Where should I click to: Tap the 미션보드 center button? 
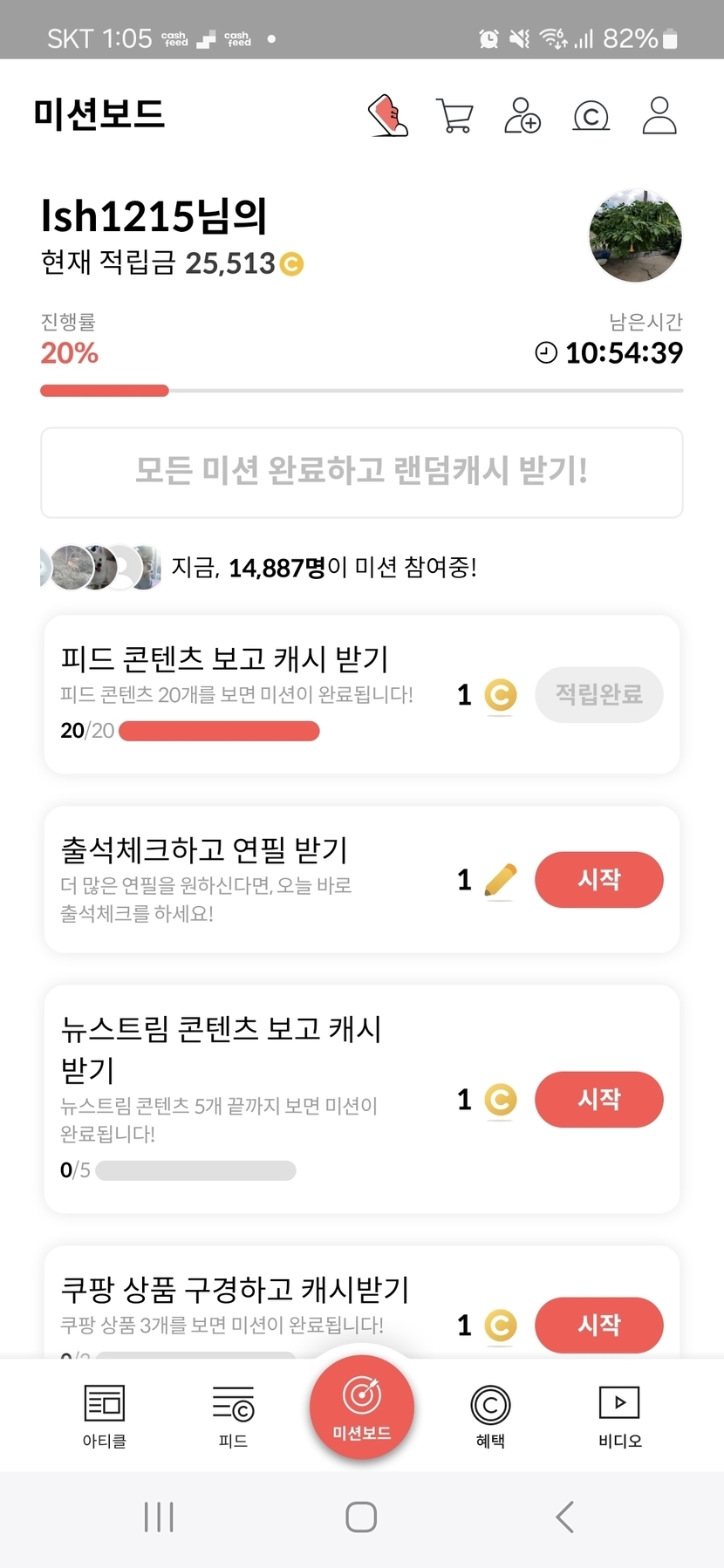click(x=362, y=1408)
